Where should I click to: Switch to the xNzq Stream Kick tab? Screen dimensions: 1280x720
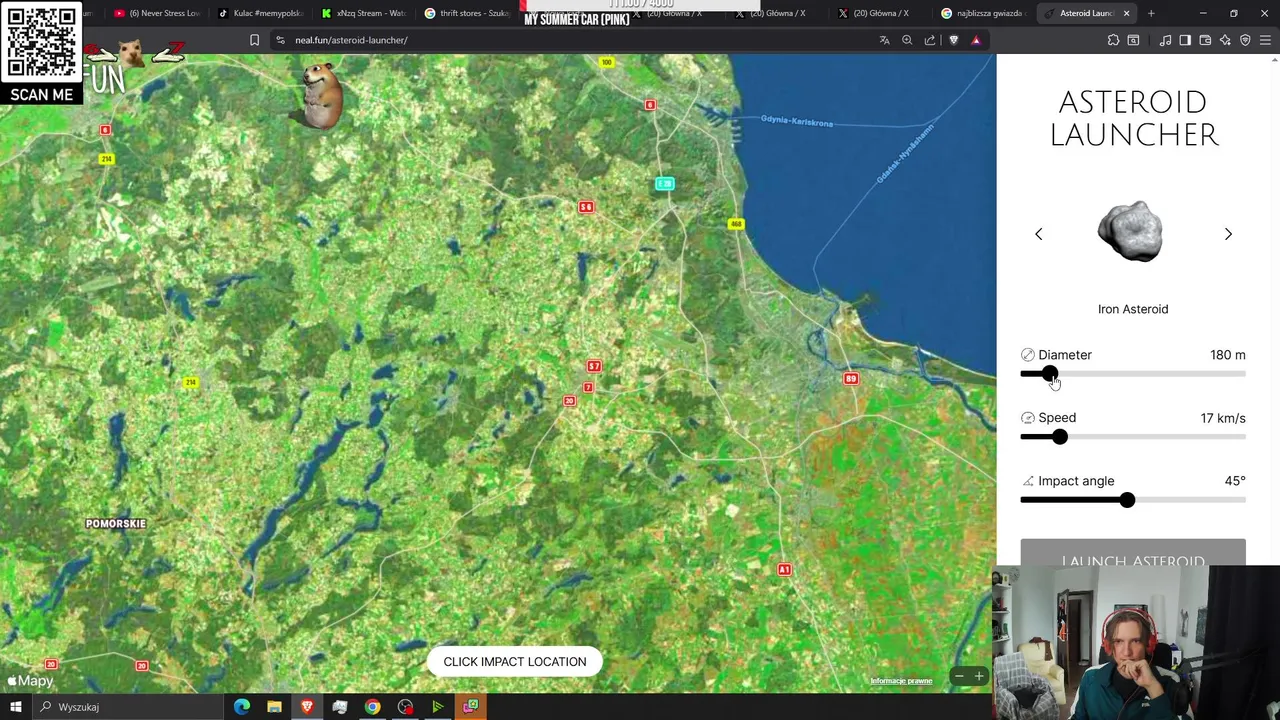click(364, 13)
